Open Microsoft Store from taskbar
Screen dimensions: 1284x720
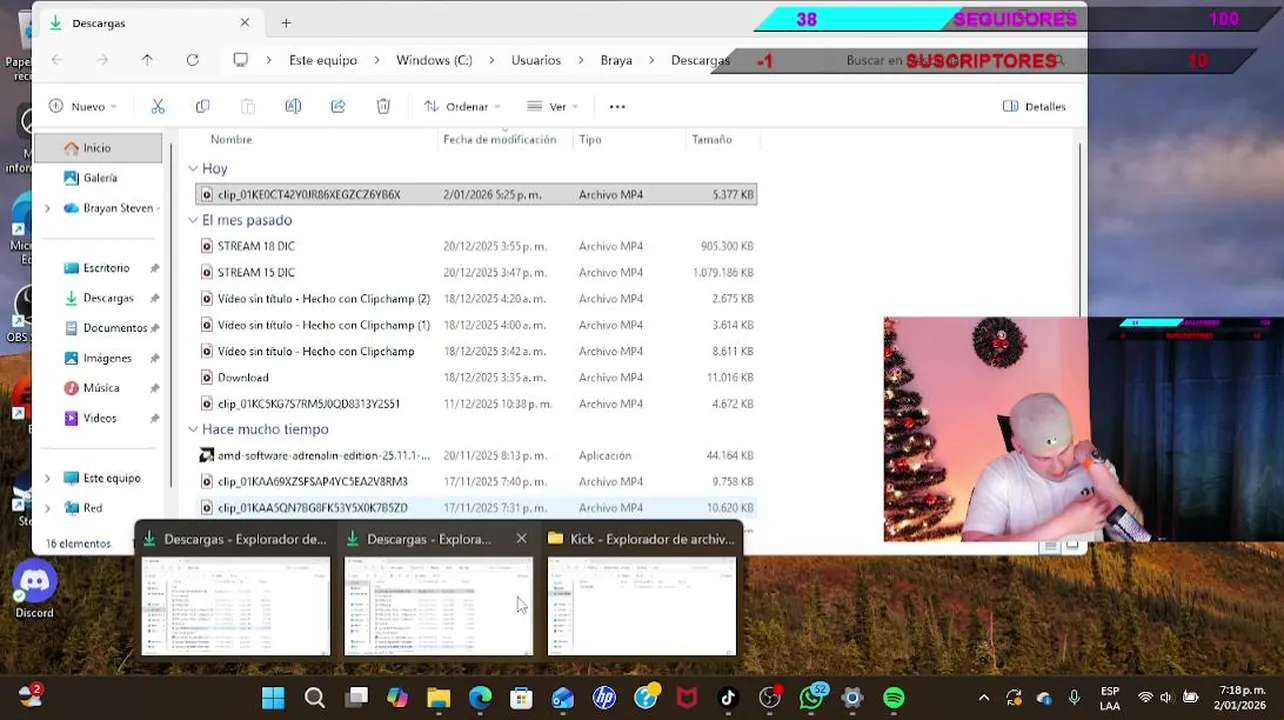[x=521, y=698]
